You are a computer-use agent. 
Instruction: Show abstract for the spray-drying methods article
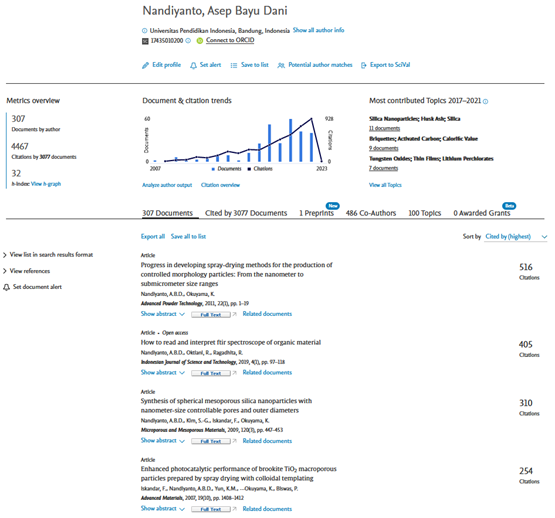coord(162,314)
